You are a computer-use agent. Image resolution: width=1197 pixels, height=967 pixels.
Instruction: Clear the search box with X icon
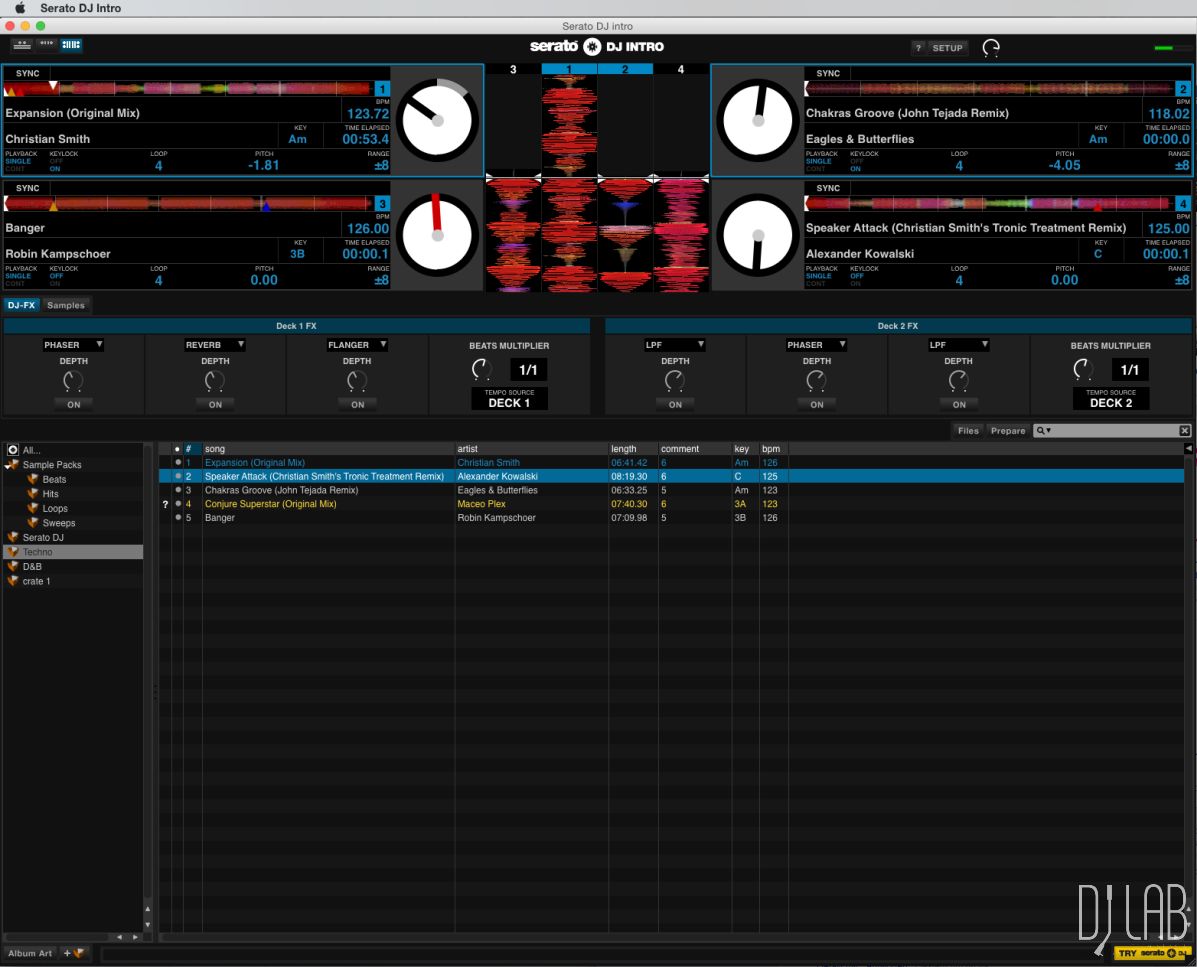point(1184,431)
